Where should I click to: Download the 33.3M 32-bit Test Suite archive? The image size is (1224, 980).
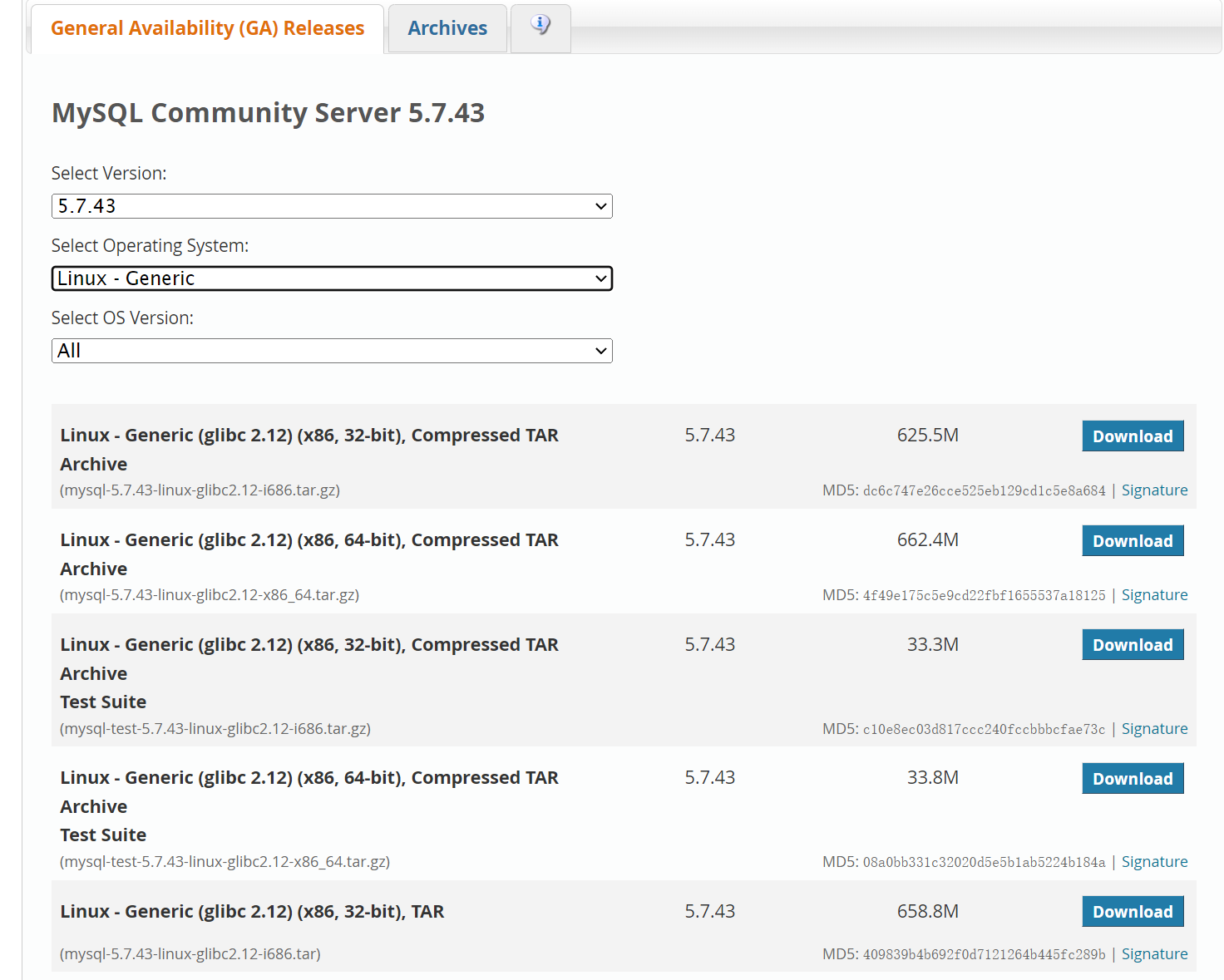click(x=1133, y=645)
